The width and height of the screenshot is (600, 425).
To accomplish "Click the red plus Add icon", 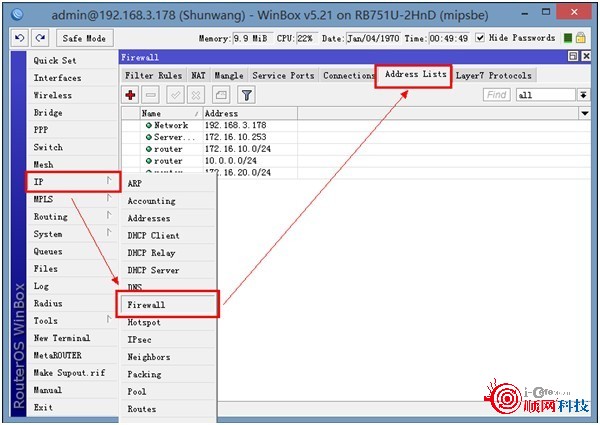I will (x=130, y=95).
